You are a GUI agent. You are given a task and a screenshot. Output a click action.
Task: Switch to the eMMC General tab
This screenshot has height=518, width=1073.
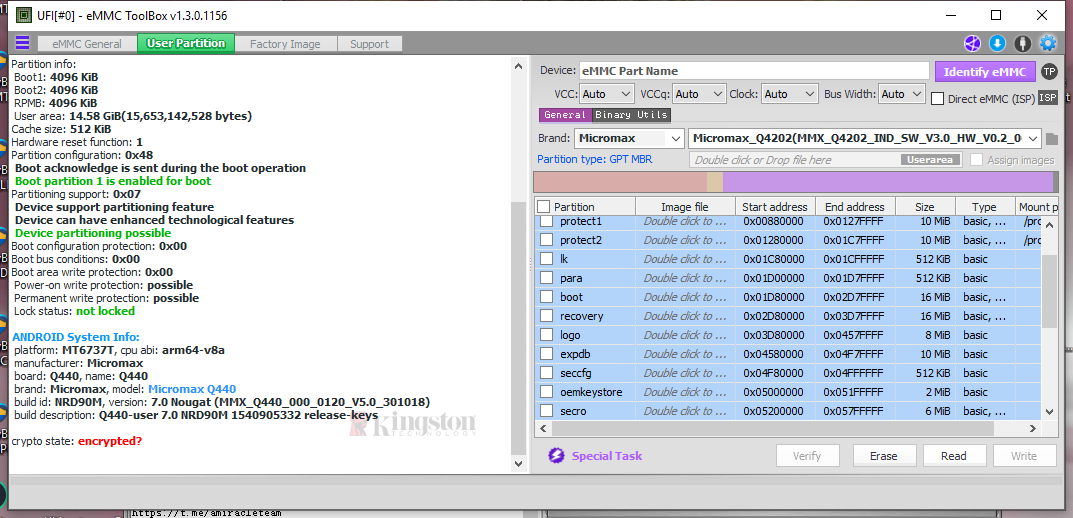coord(87,44)
